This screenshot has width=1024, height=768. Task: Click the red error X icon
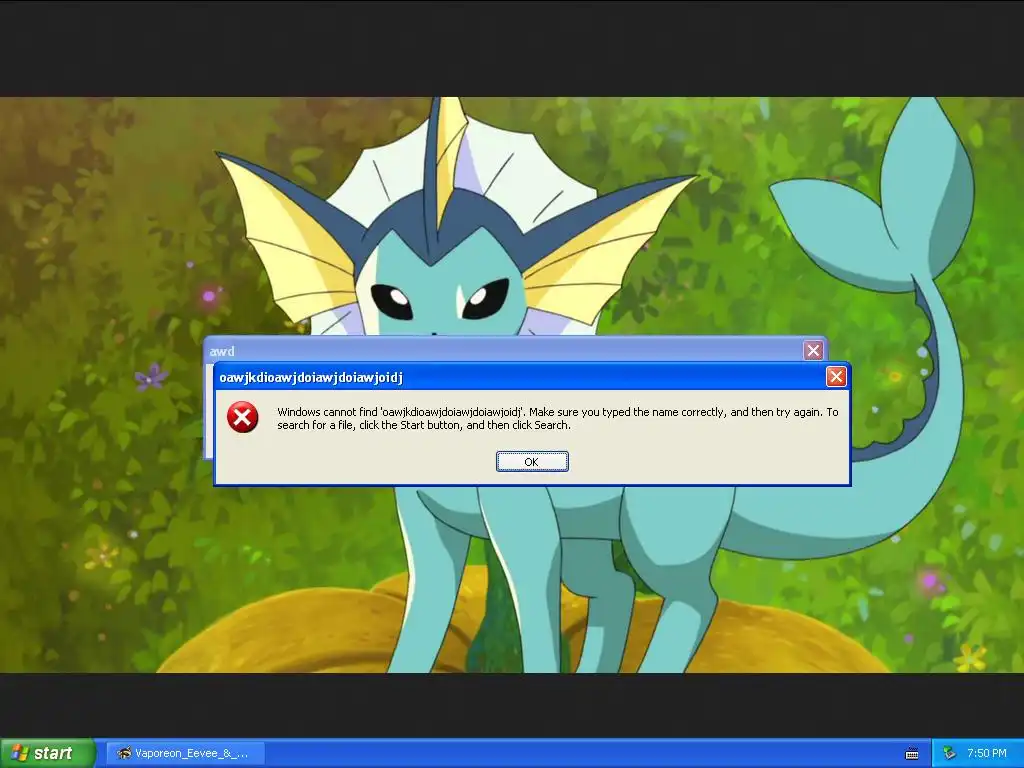click(242, 417)
